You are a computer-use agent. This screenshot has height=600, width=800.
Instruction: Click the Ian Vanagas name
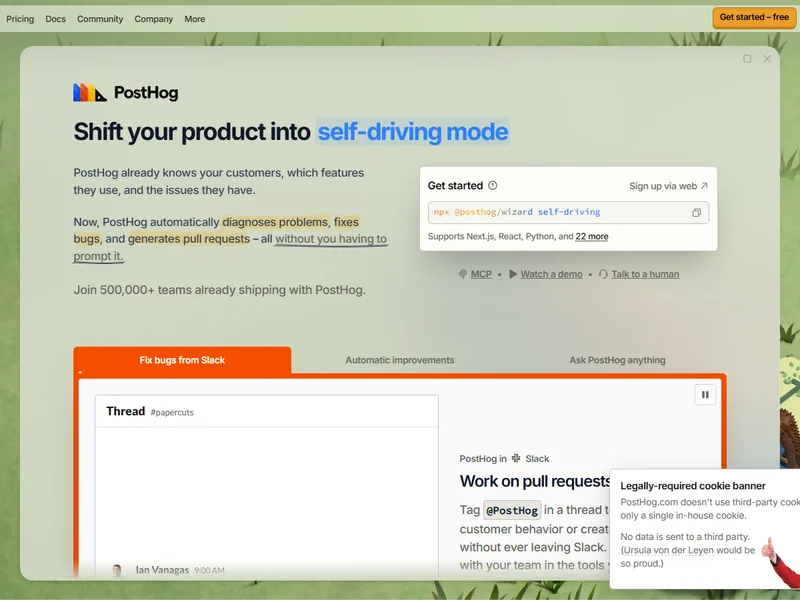(162, 570)
